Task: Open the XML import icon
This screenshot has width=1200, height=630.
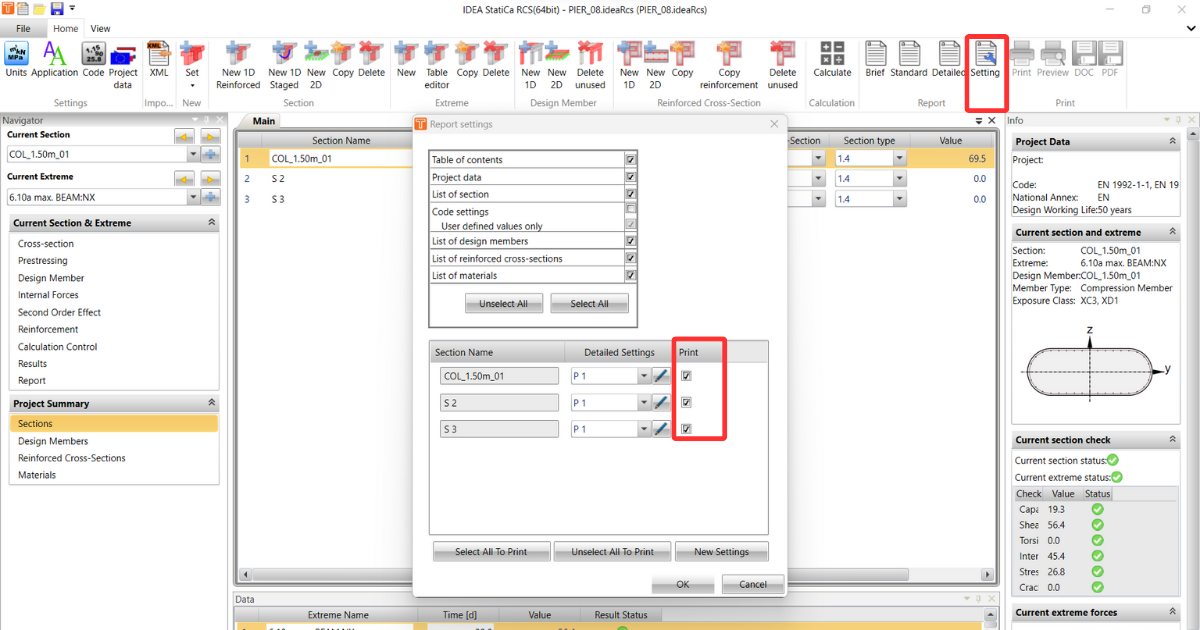Action: click(158, 60)
